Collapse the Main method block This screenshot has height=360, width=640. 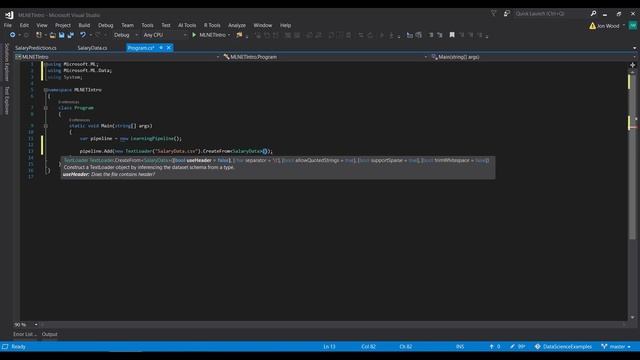click(46, 126)
